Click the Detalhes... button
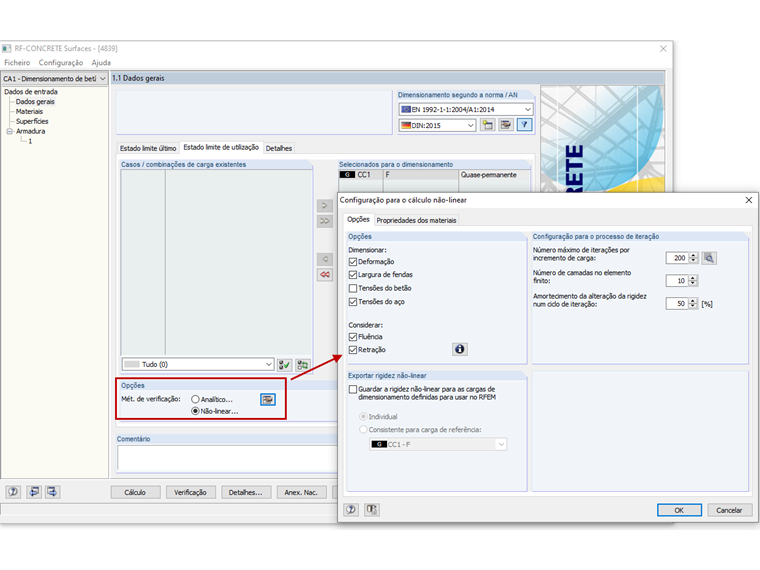 pyautogui.click(x=246, y=492)
